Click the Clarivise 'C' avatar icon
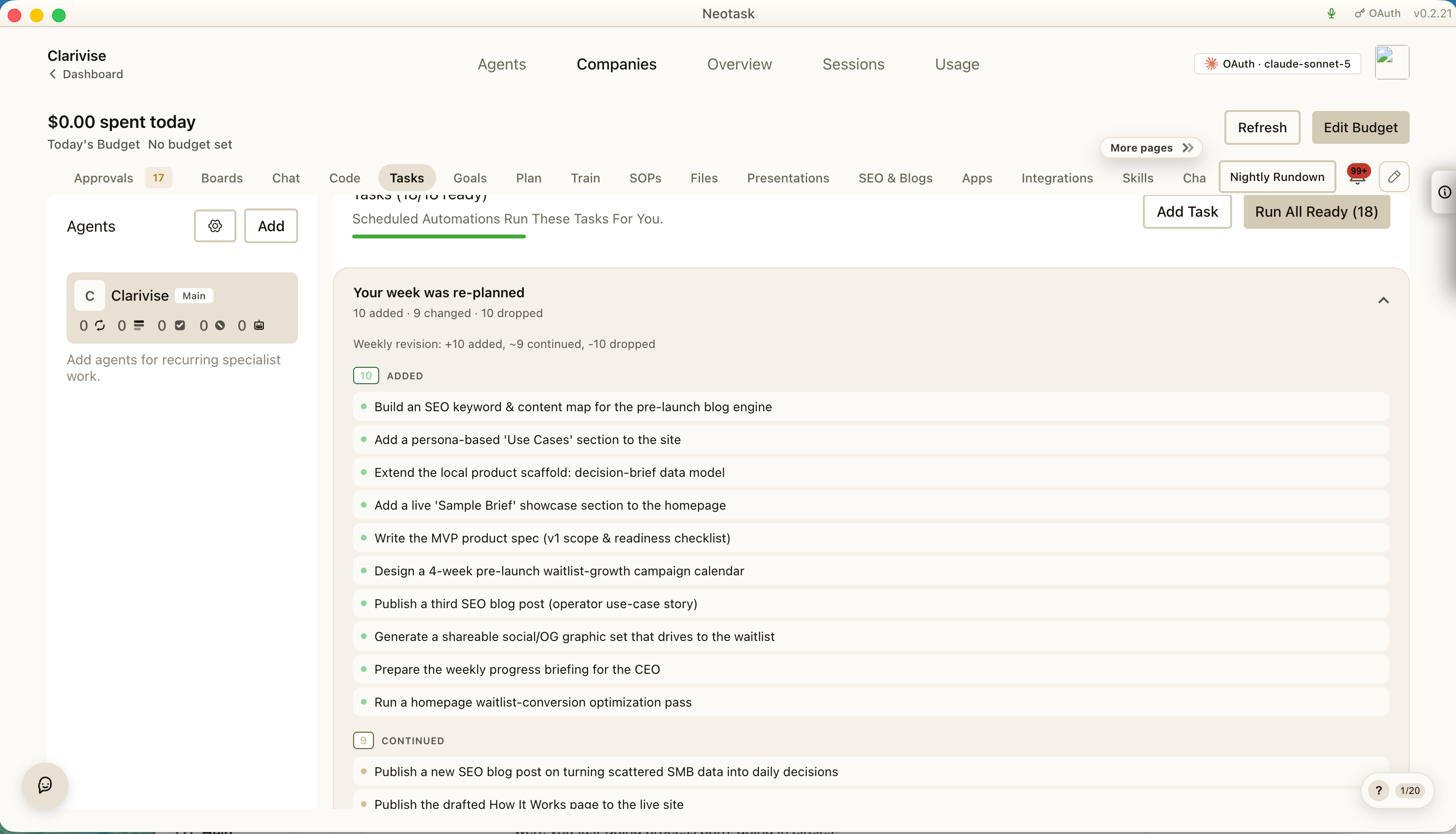This screenshot has width=1456, height=834. (90, 295)
